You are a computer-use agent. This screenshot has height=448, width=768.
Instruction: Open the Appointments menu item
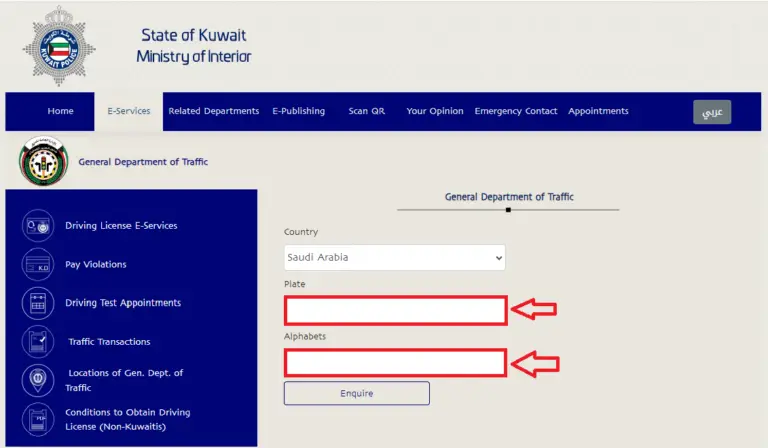[x=598, y=111]
